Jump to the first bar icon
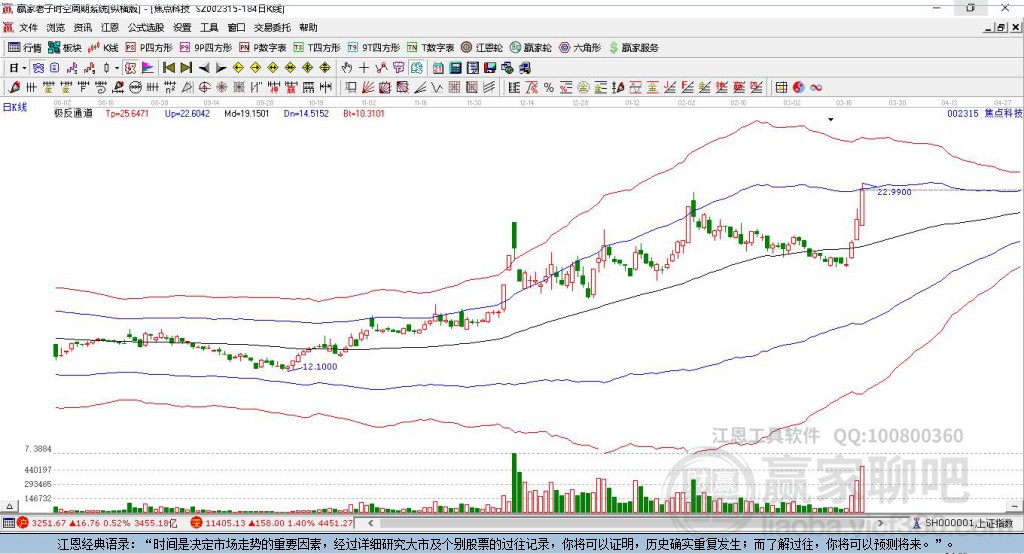1024x554 pixels. tap(168, 68)
